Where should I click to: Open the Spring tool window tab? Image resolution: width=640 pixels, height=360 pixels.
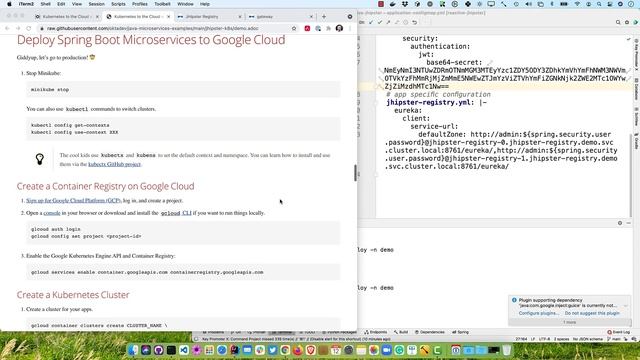(x=460, y=332)
